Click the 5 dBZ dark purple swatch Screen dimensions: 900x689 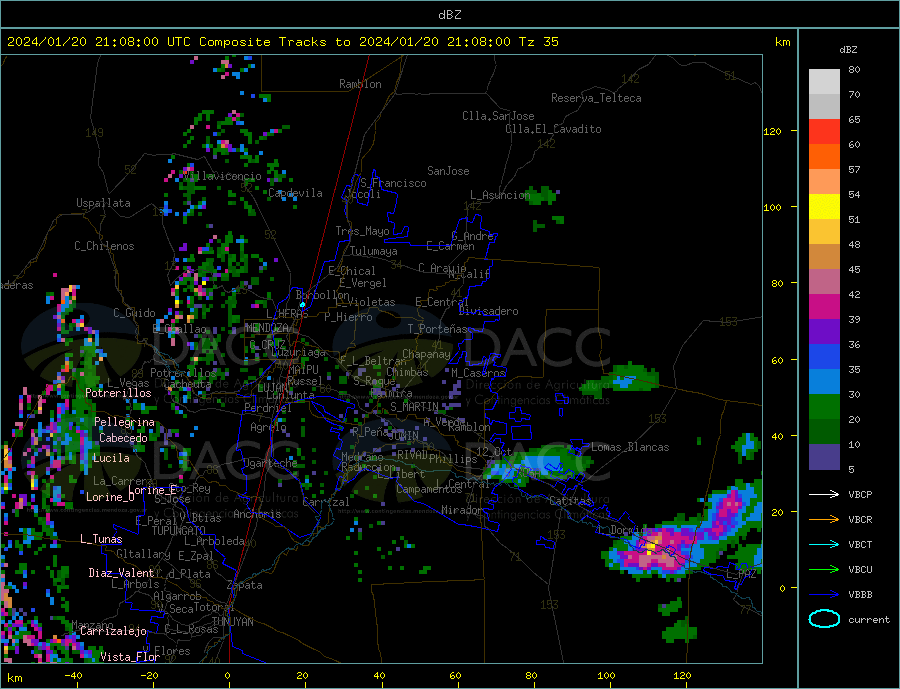824,457
